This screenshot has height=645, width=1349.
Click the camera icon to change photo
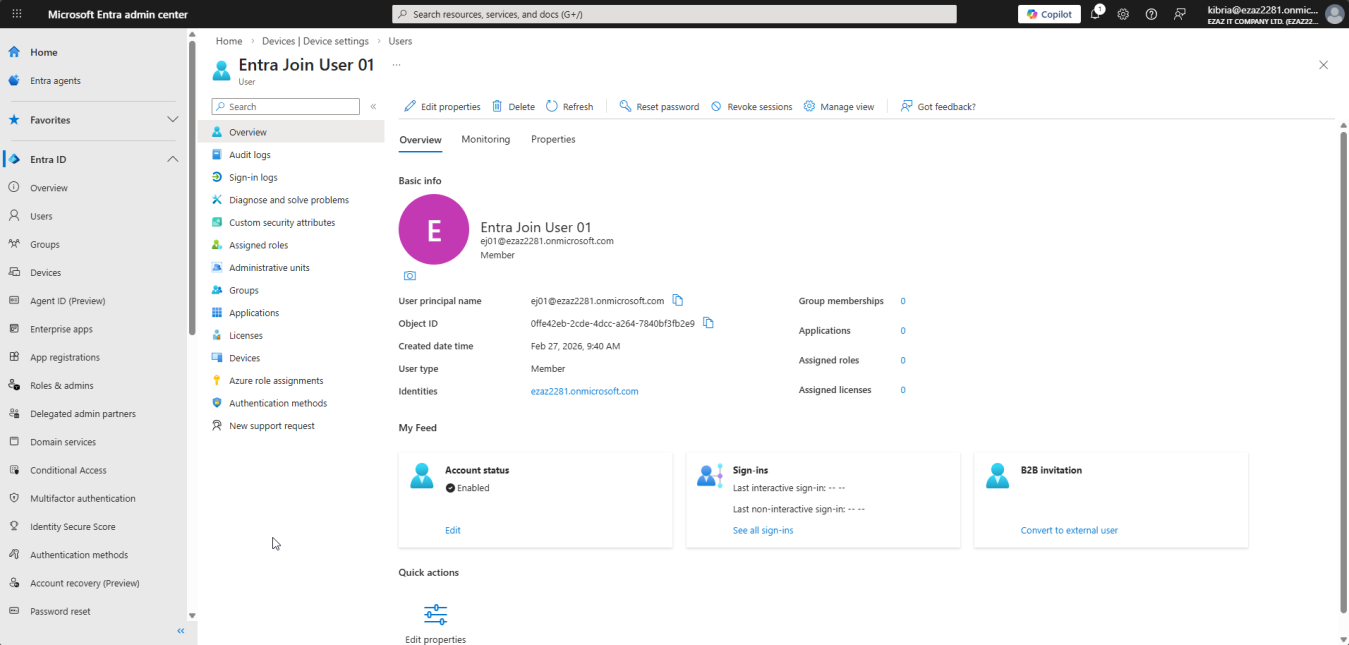click(x=409, y=276)
